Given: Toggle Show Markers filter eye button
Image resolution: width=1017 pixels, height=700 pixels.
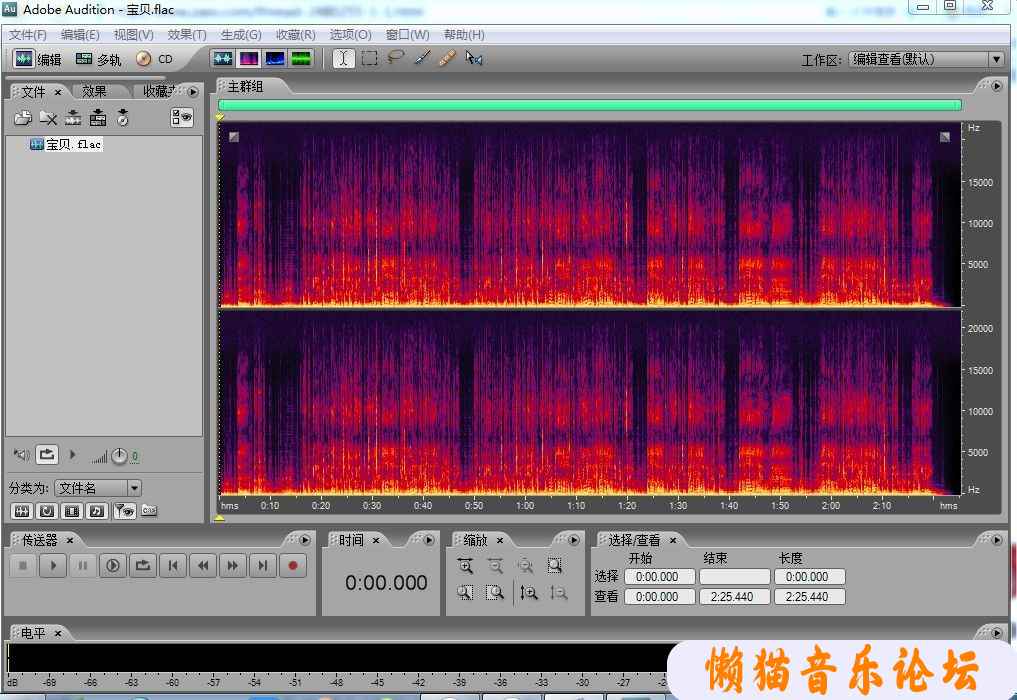Looking at the screenshot, I should pos(124,511).
